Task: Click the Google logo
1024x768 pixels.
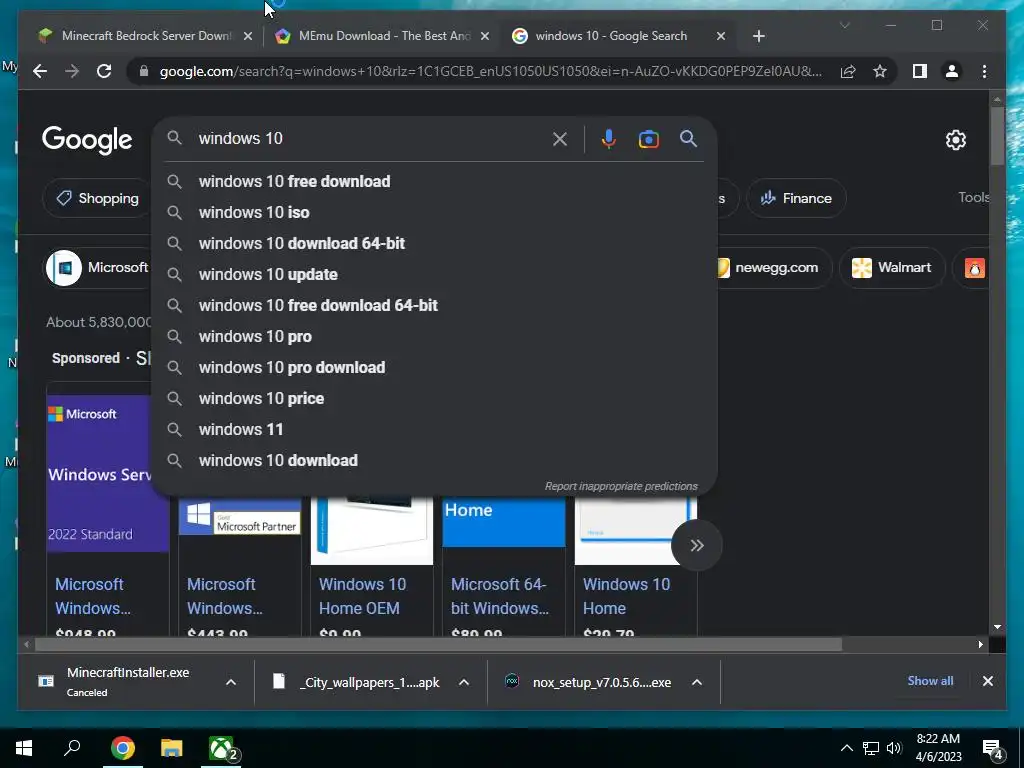Action: (87, 140)
